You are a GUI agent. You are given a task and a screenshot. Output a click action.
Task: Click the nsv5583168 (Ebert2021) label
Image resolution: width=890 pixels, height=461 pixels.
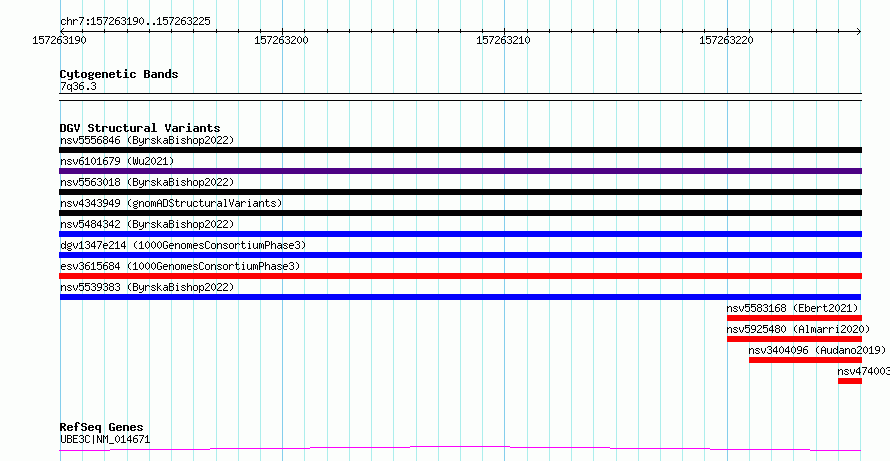[x=792, y=308]
